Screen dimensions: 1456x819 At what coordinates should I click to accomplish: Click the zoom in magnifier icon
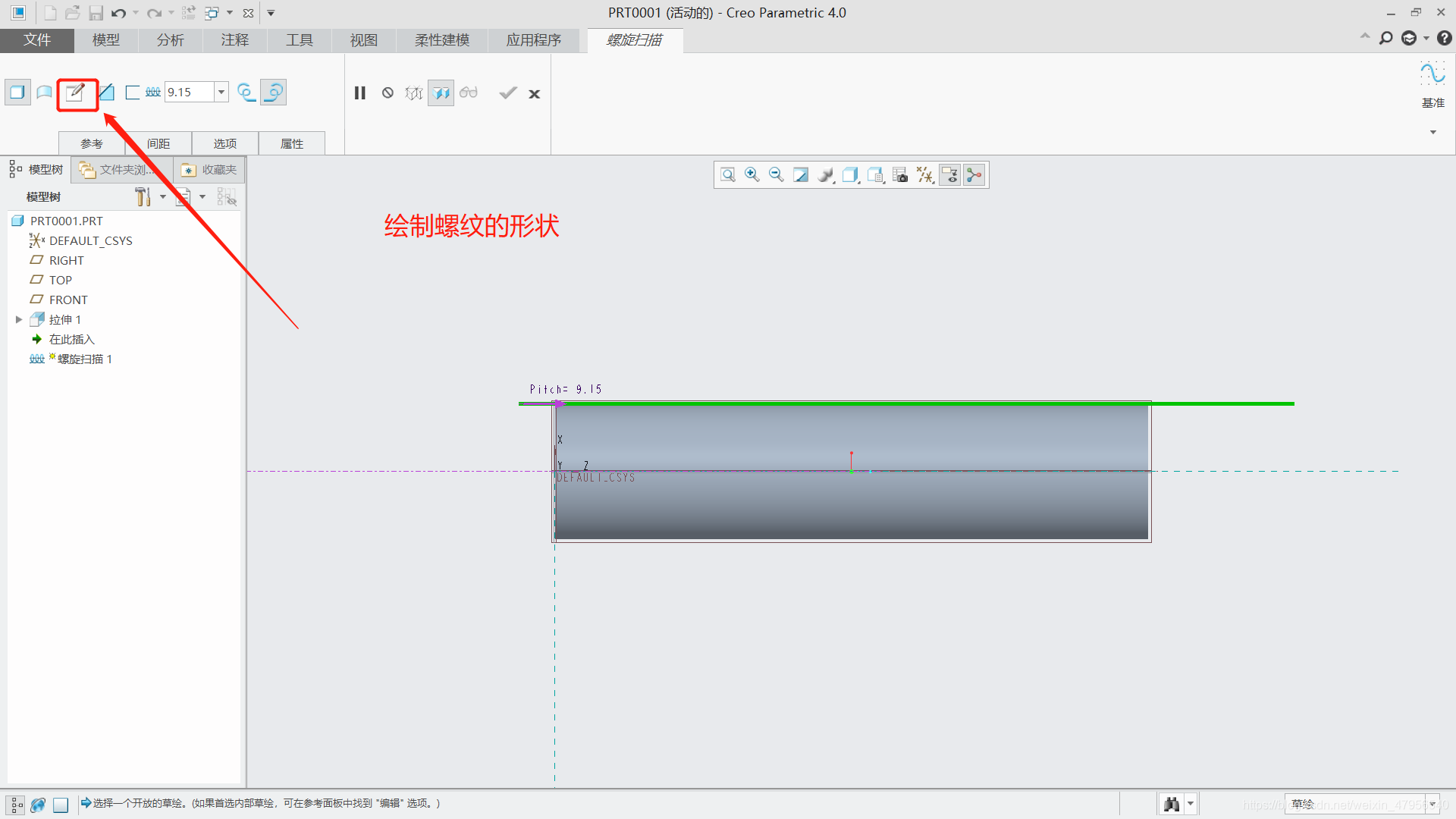pyautogui.click(x=752, y=175)
